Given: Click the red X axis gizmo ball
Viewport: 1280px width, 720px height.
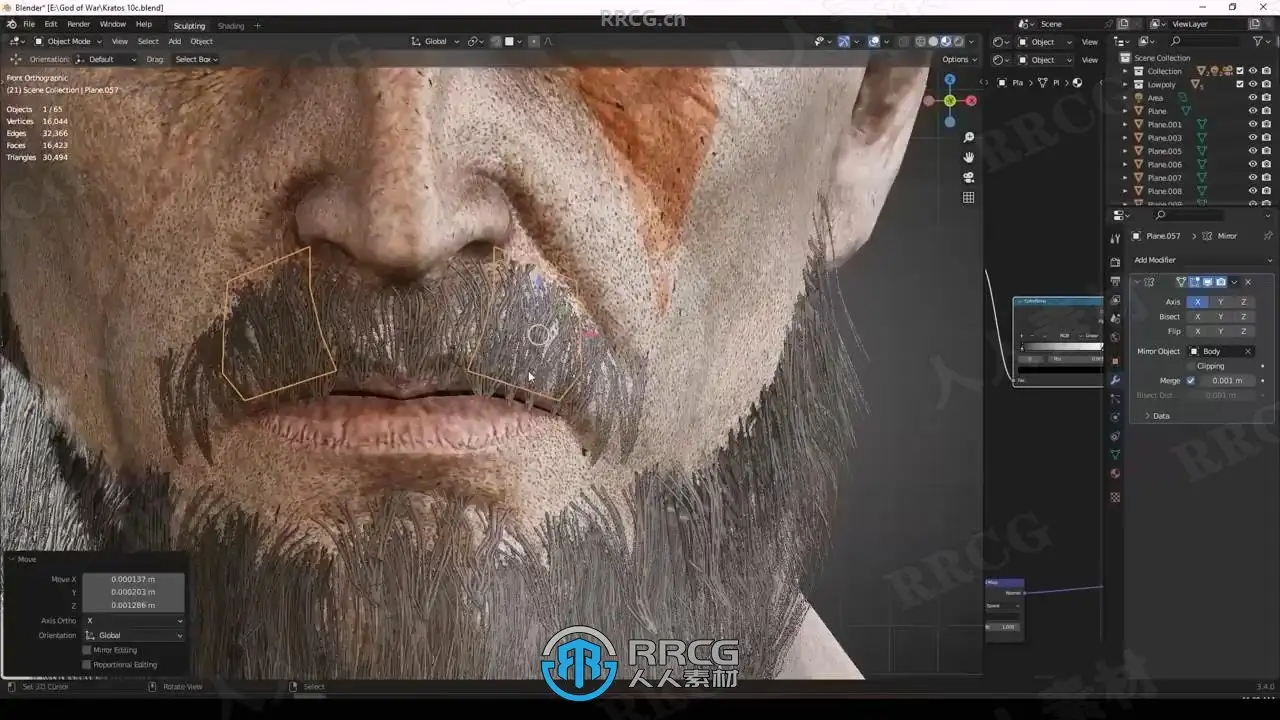Looking at the screenshot, I should (971, 100).
